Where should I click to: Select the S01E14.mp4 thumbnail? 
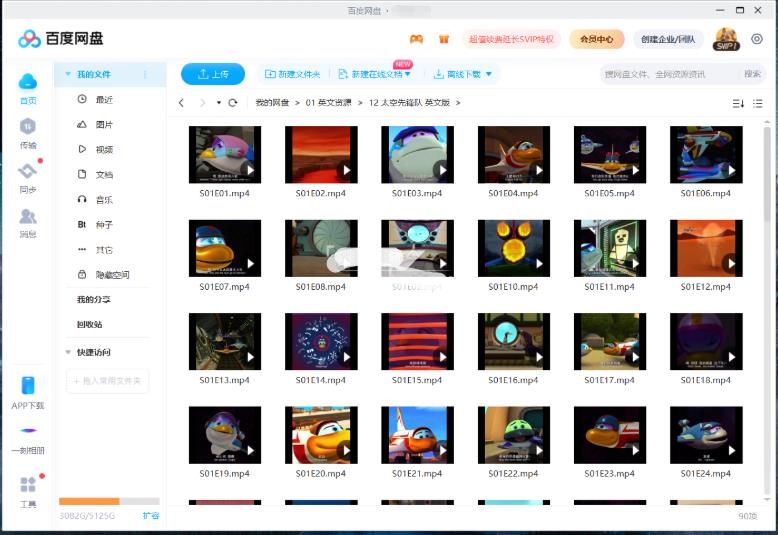click(321, 341)
